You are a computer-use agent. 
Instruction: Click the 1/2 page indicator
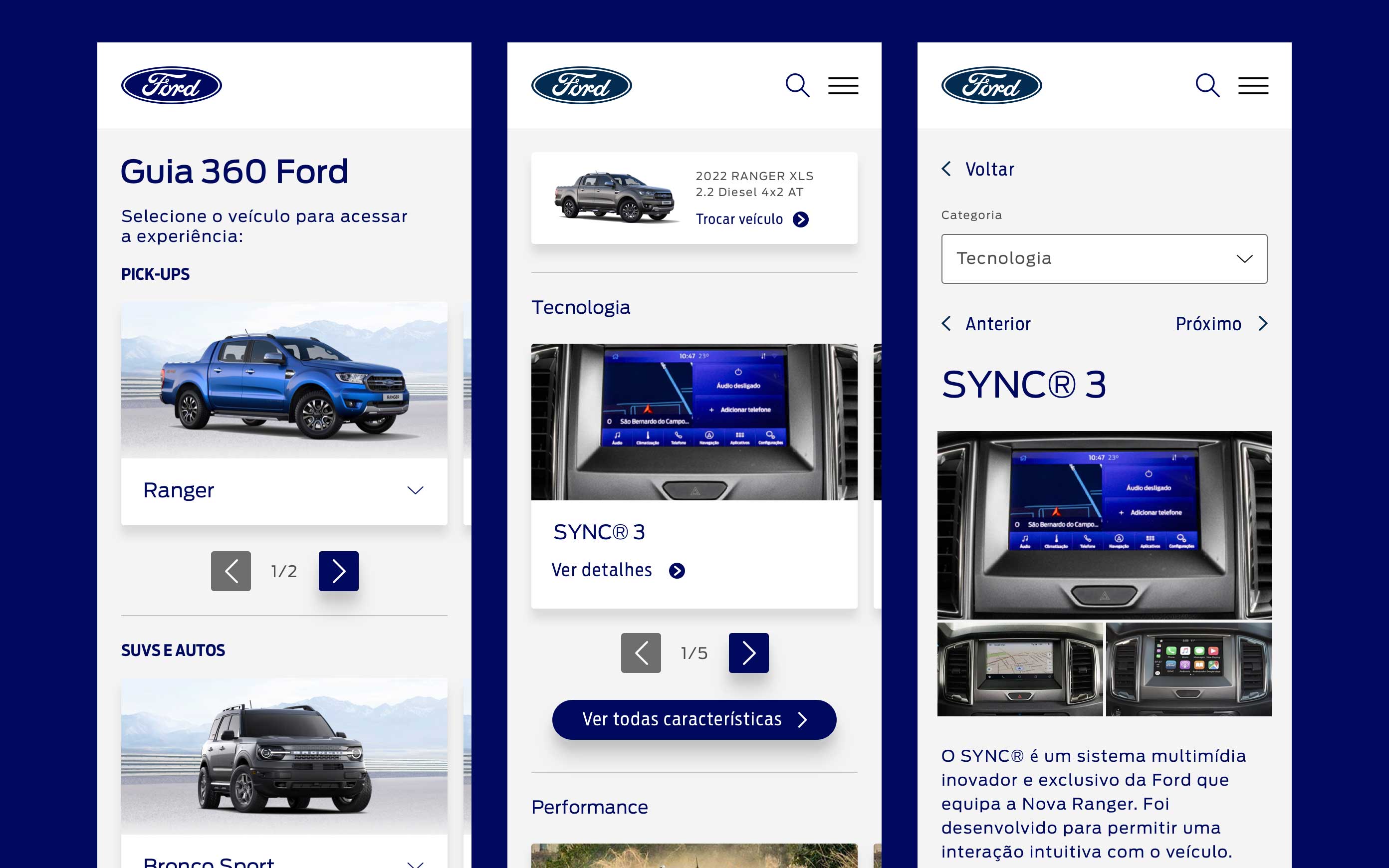284,571
